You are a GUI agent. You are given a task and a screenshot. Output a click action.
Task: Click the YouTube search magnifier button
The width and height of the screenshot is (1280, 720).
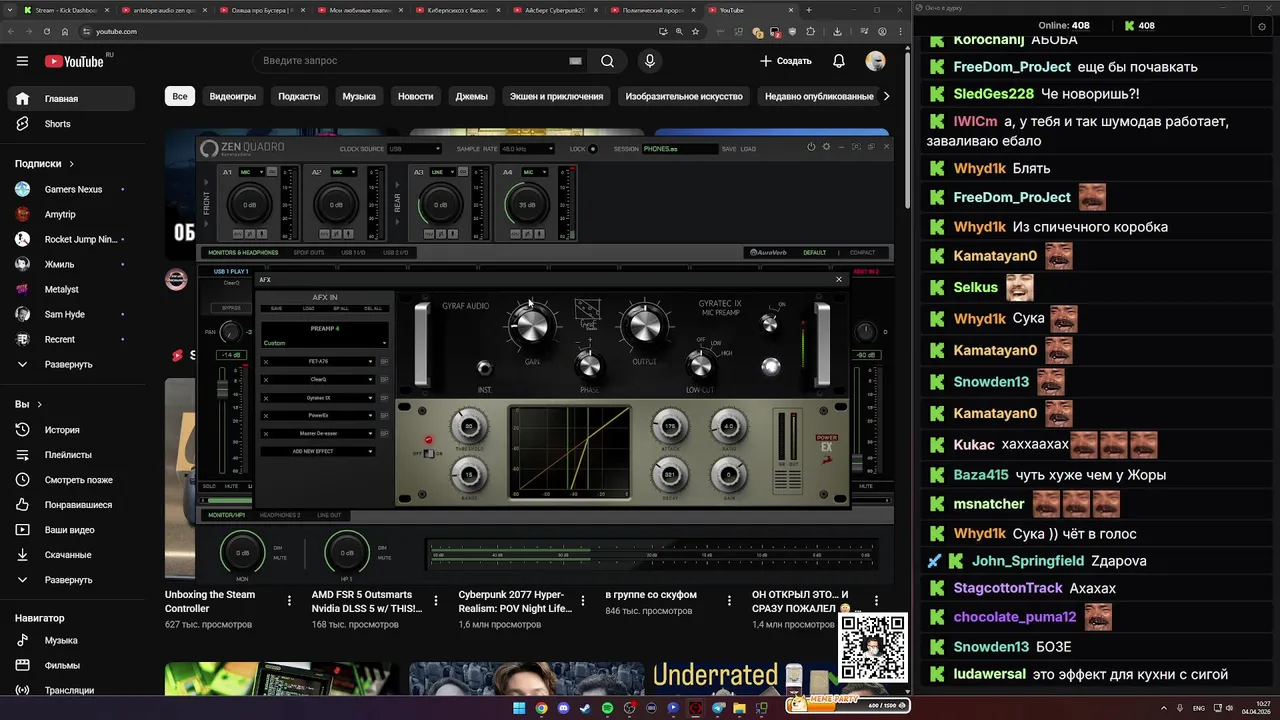(607, 61)
